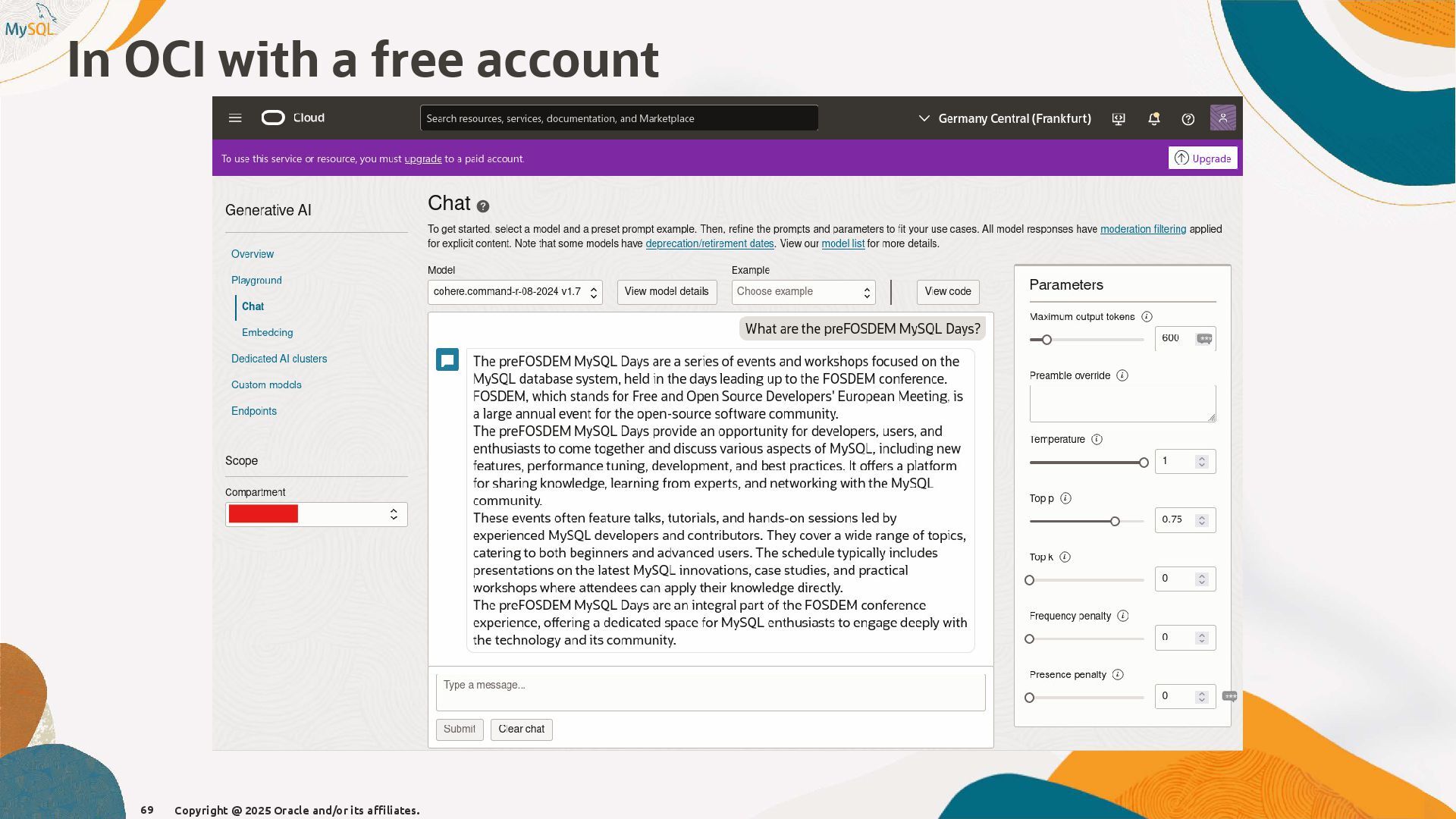Expand the Compartment selector
This screenshot has width=1456, height=819.
pyautogui.click(x=316, y=515)
